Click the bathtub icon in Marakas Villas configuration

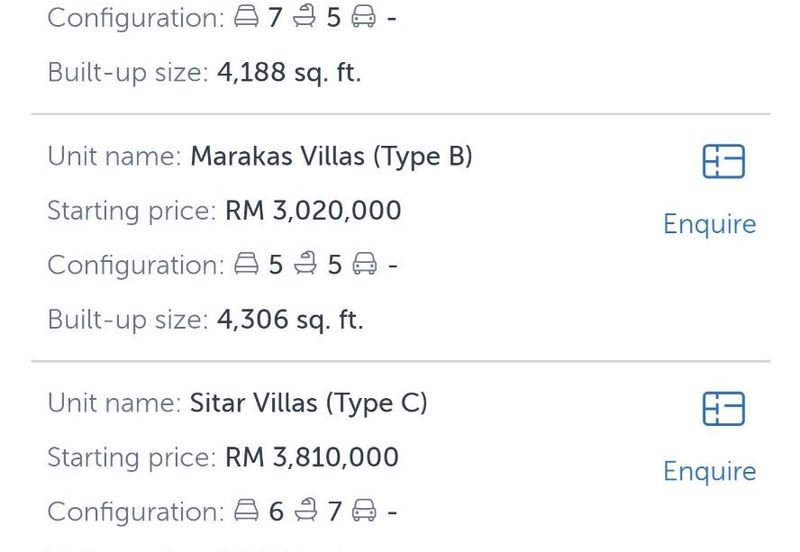(x=306, y=265)
